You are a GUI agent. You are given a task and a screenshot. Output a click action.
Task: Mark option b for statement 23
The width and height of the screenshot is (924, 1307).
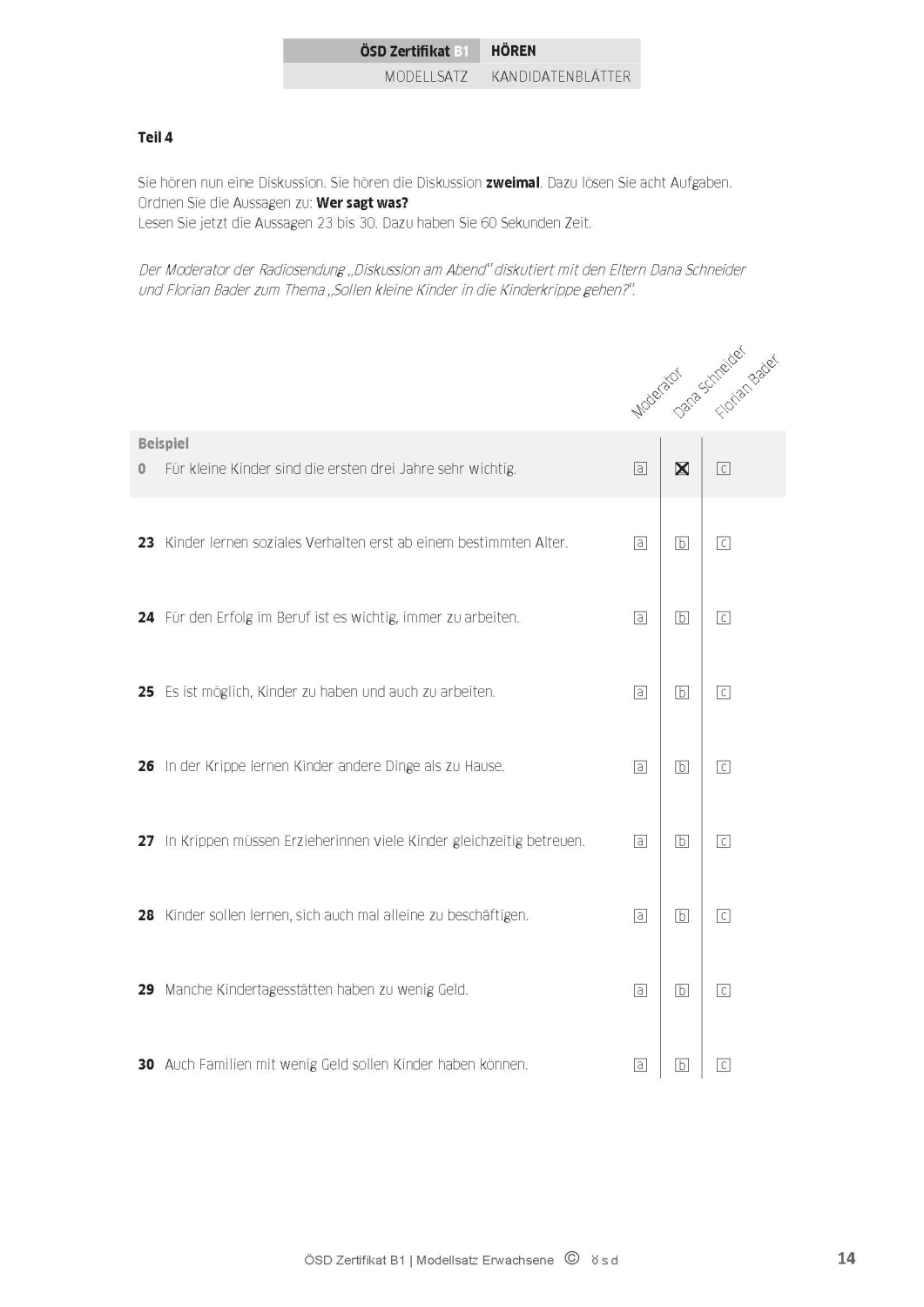point(682,543)
